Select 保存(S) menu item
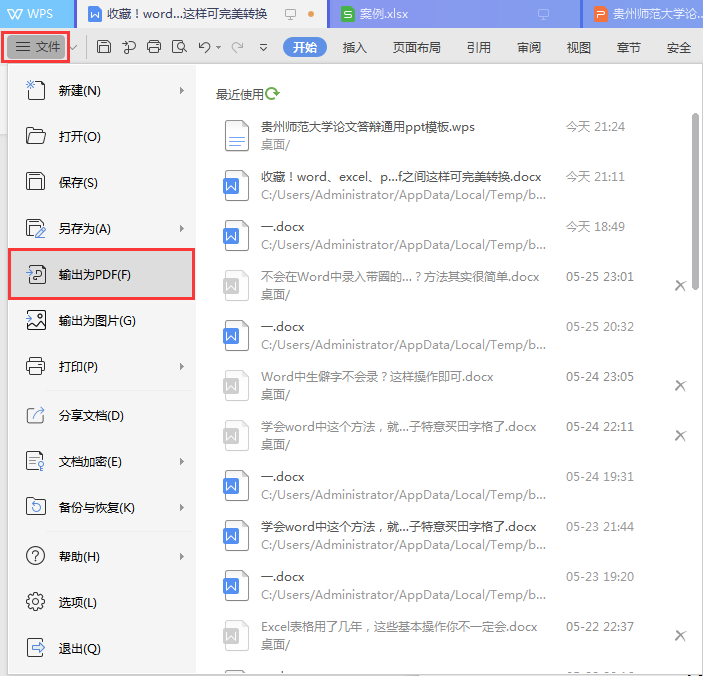The image size is (703, 676). (x=101, y=182)
